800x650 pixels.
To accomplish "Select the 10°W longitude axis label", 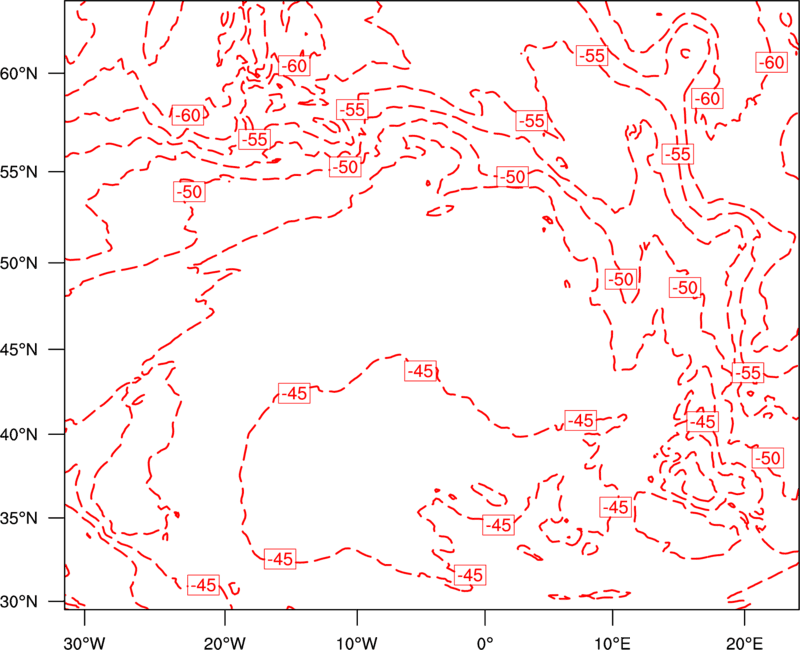I will click(357, 643).
